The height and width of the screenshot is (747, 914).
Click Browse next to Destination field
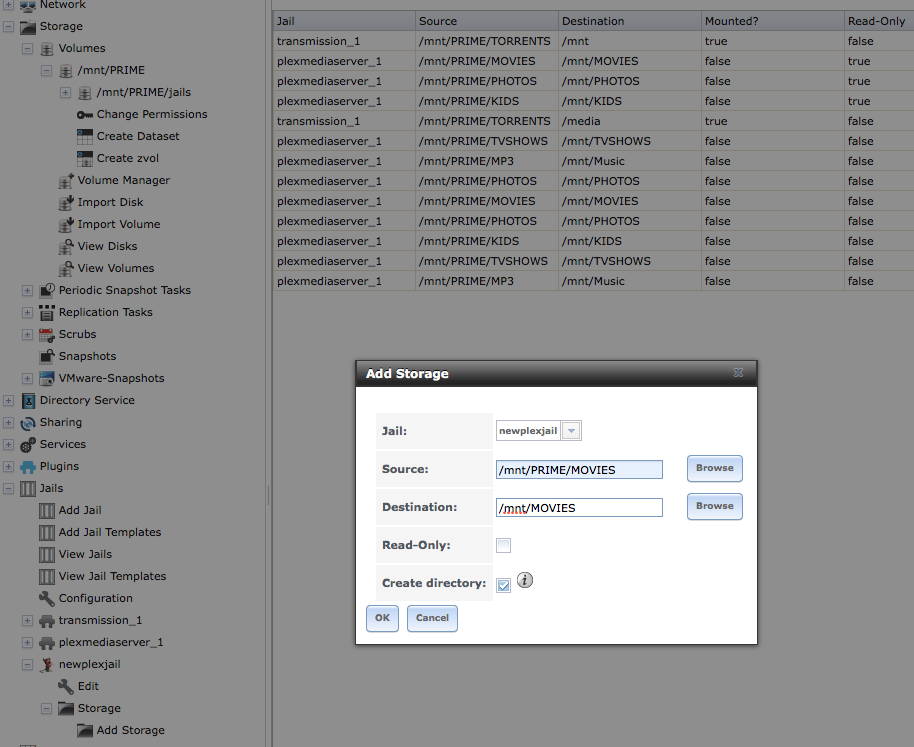[715, 506]
